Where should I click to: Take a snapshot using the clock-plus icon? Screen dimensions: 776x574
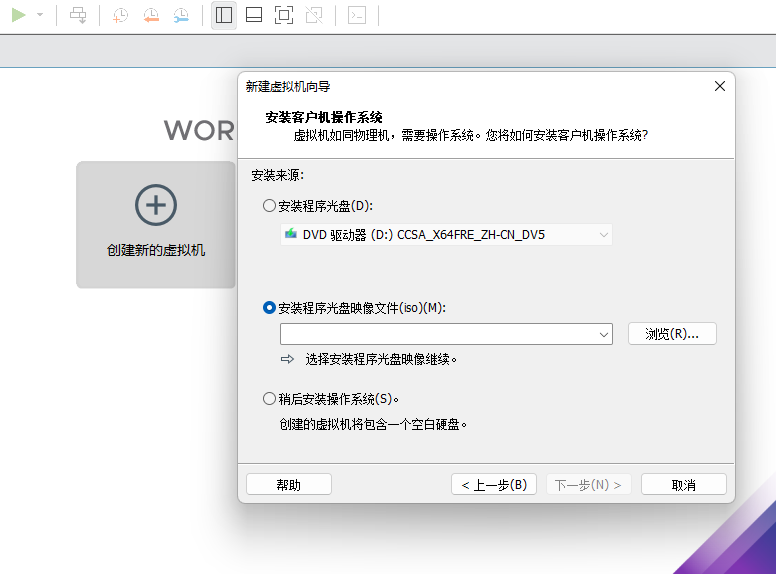[x=120, y=15]
